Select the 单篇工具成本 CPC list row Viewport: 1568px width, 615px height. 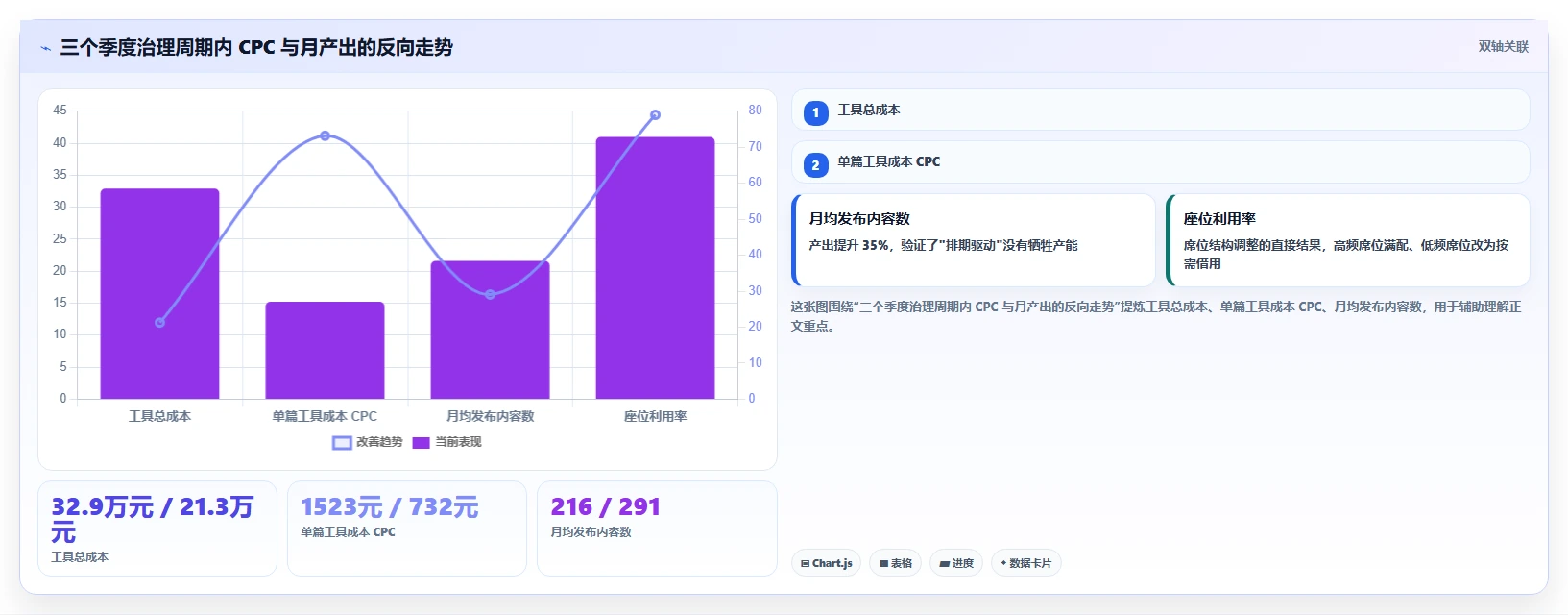coord(1160,161)
